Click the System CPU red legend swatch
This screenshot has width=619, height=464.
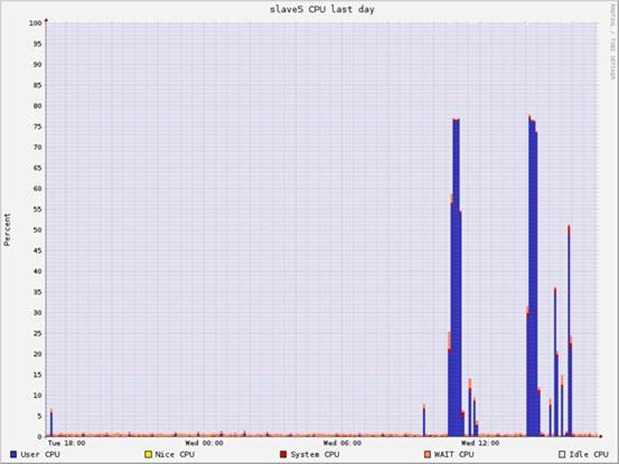(283, 455)
